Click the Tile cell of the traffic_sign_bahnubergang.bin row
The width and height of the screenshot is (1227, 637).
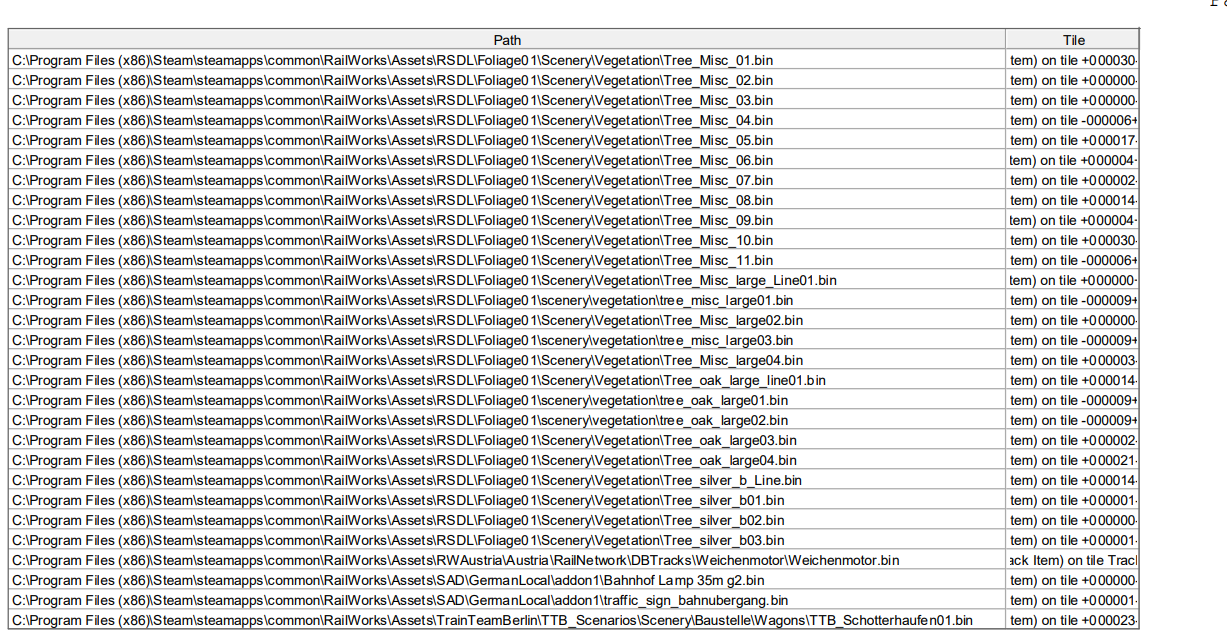(x=1073, y=600)
